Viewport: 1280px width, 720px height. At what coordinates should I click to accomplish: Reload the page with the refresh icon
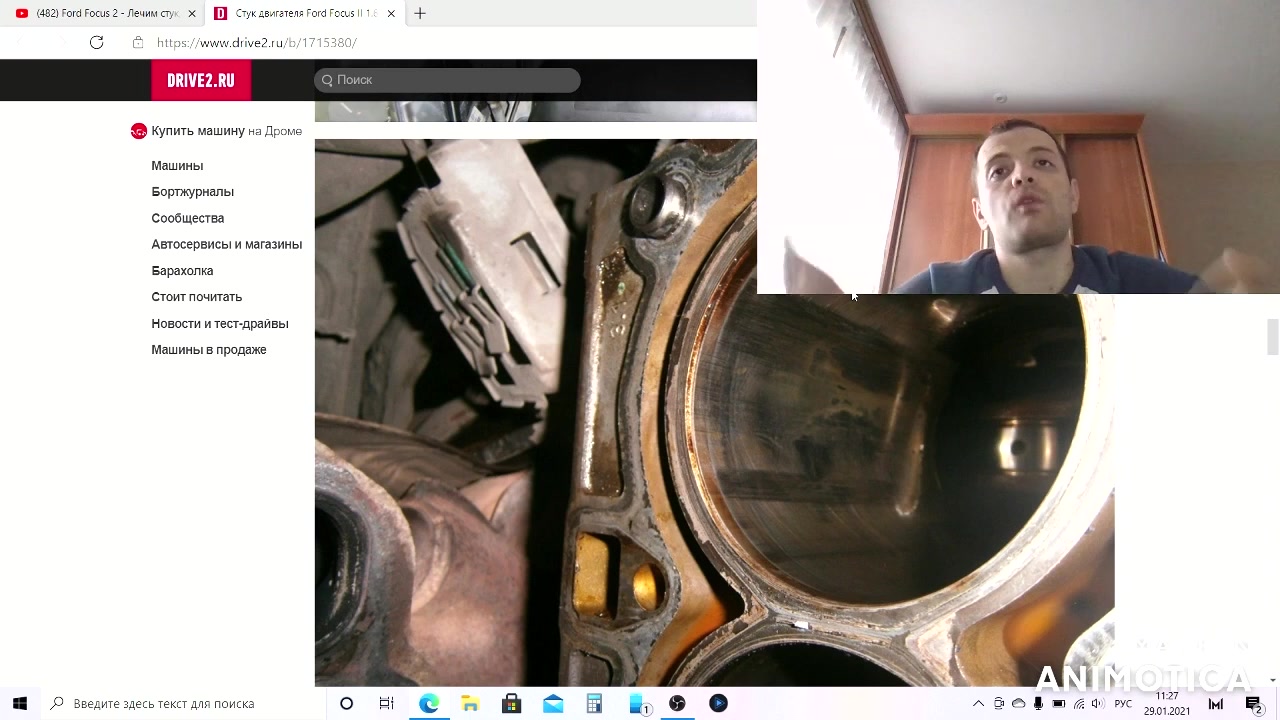click(96, 42)
